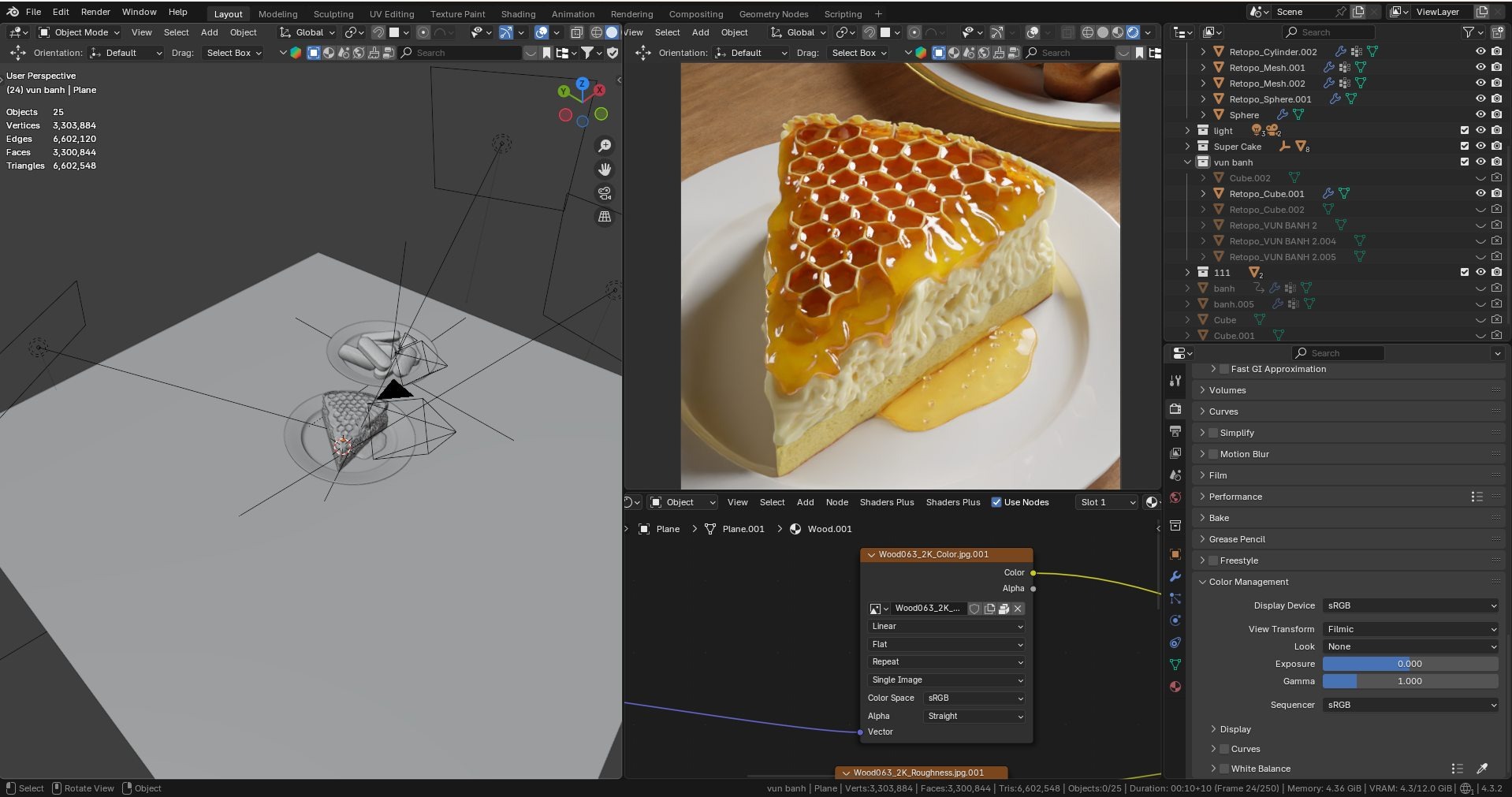Open the Object Constraints properties tab

1175,642
